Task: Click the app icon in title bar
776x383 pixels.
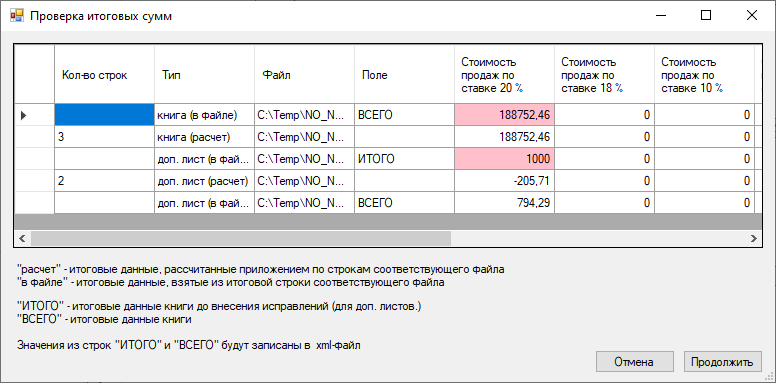Action: click(x=17, y=16)
